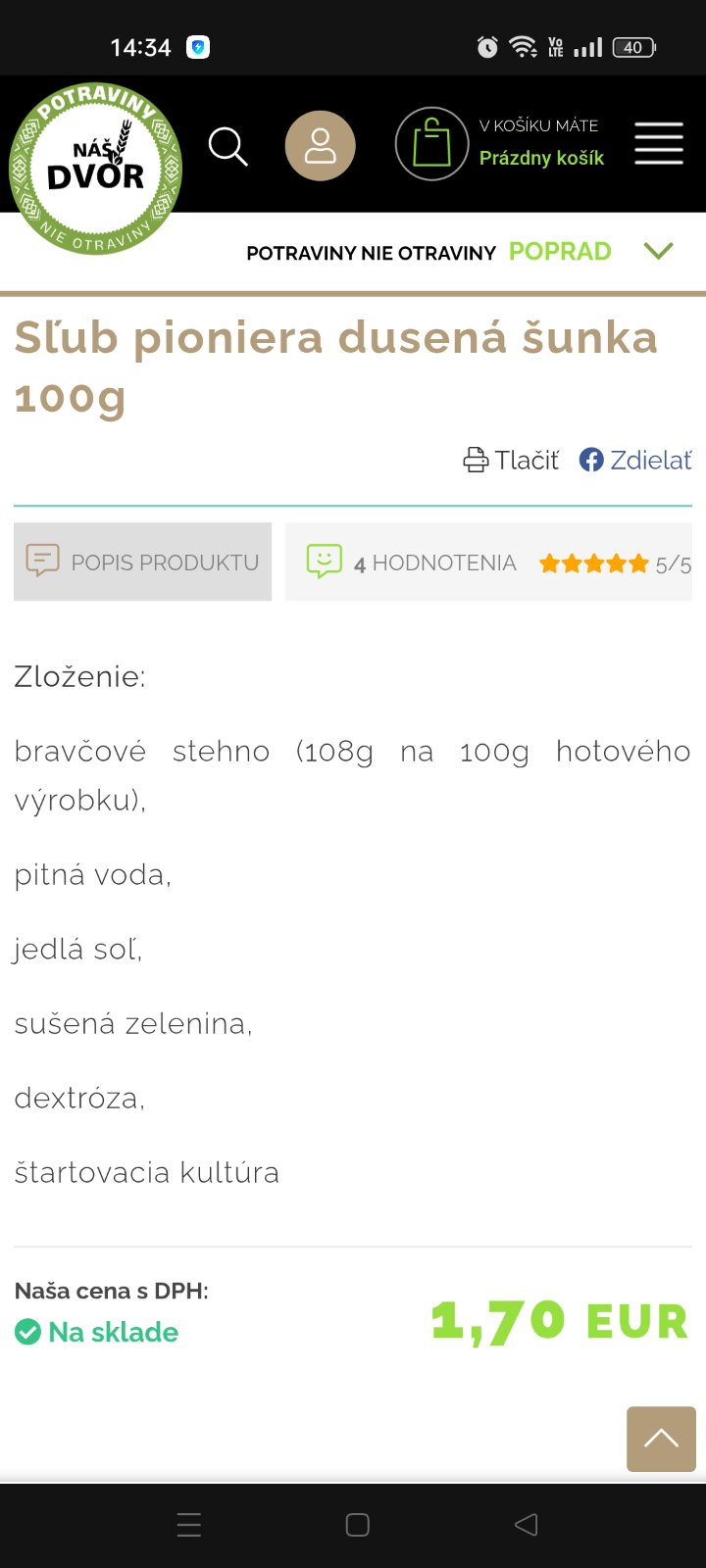The image size is (706, 1568).
Task: Click the five-star rating
Action: pos(594,563)
